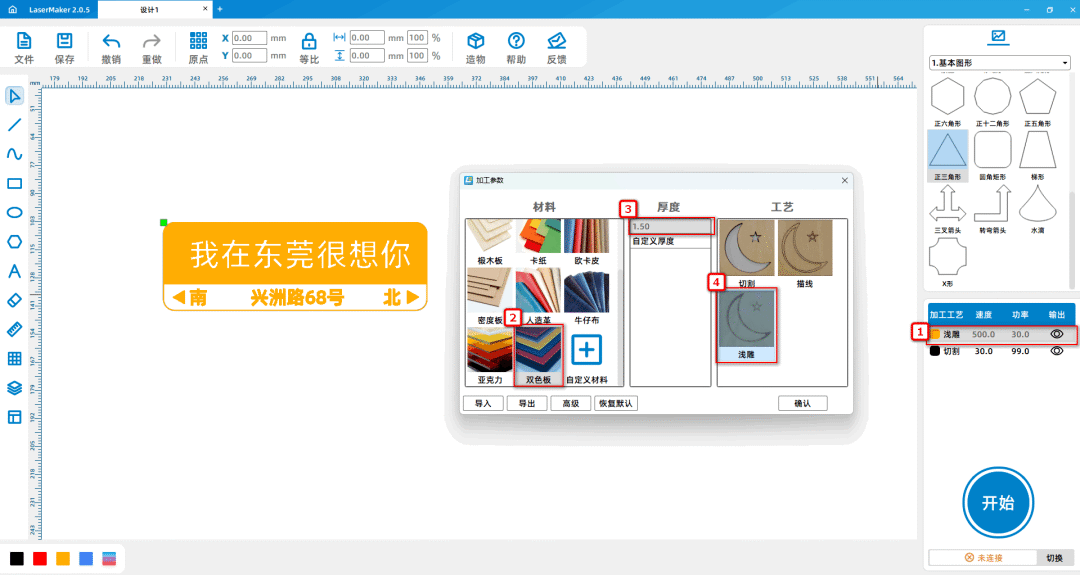Hide output of the 切割 layer
This screenshot has height=575, width=1080.
pyautogui.click(x=1055, y=351)
